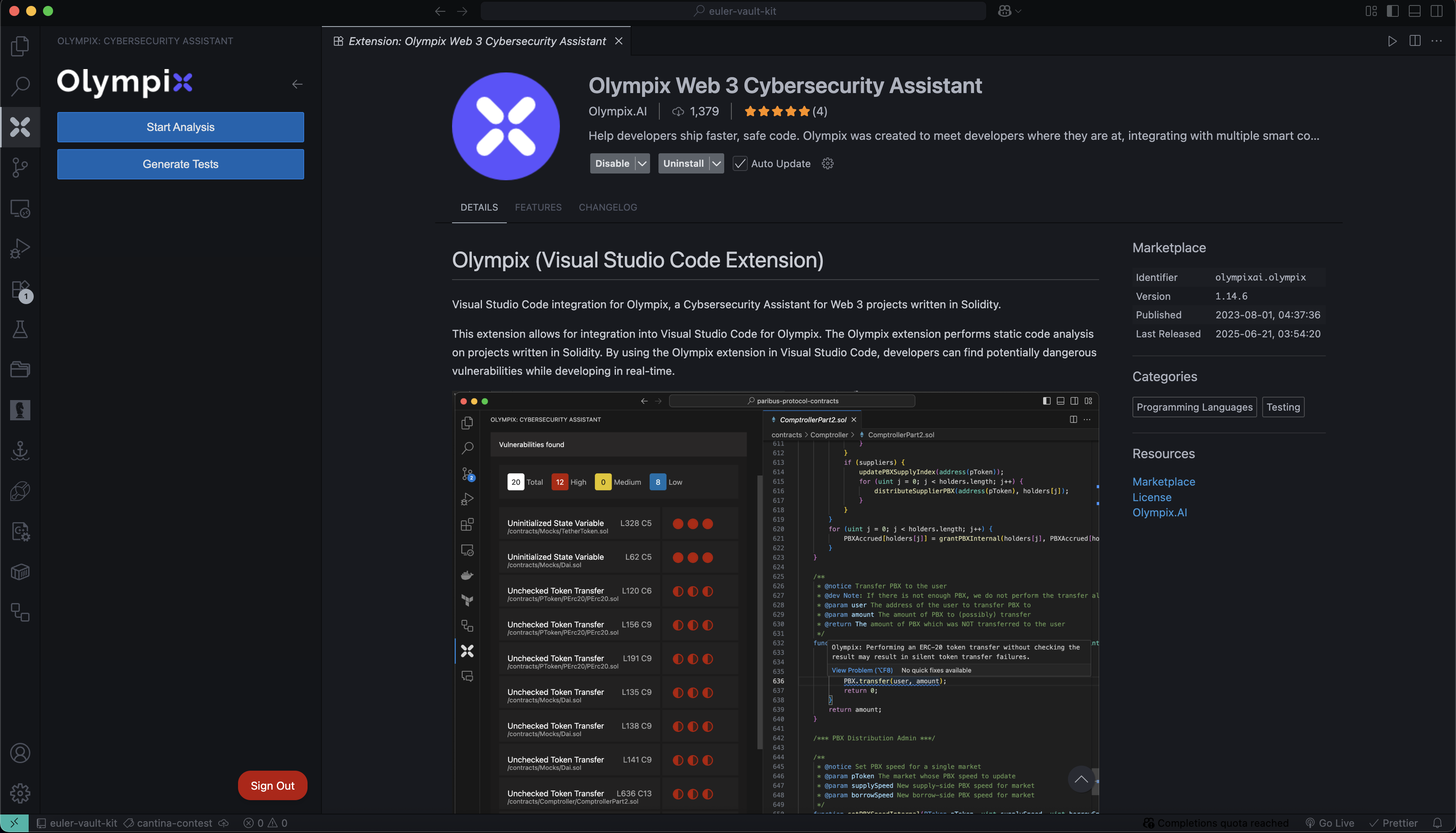Screen dimensions: 1456x833
Task: Click the publish cloud icon in status bar
Action: coord(224,823)
